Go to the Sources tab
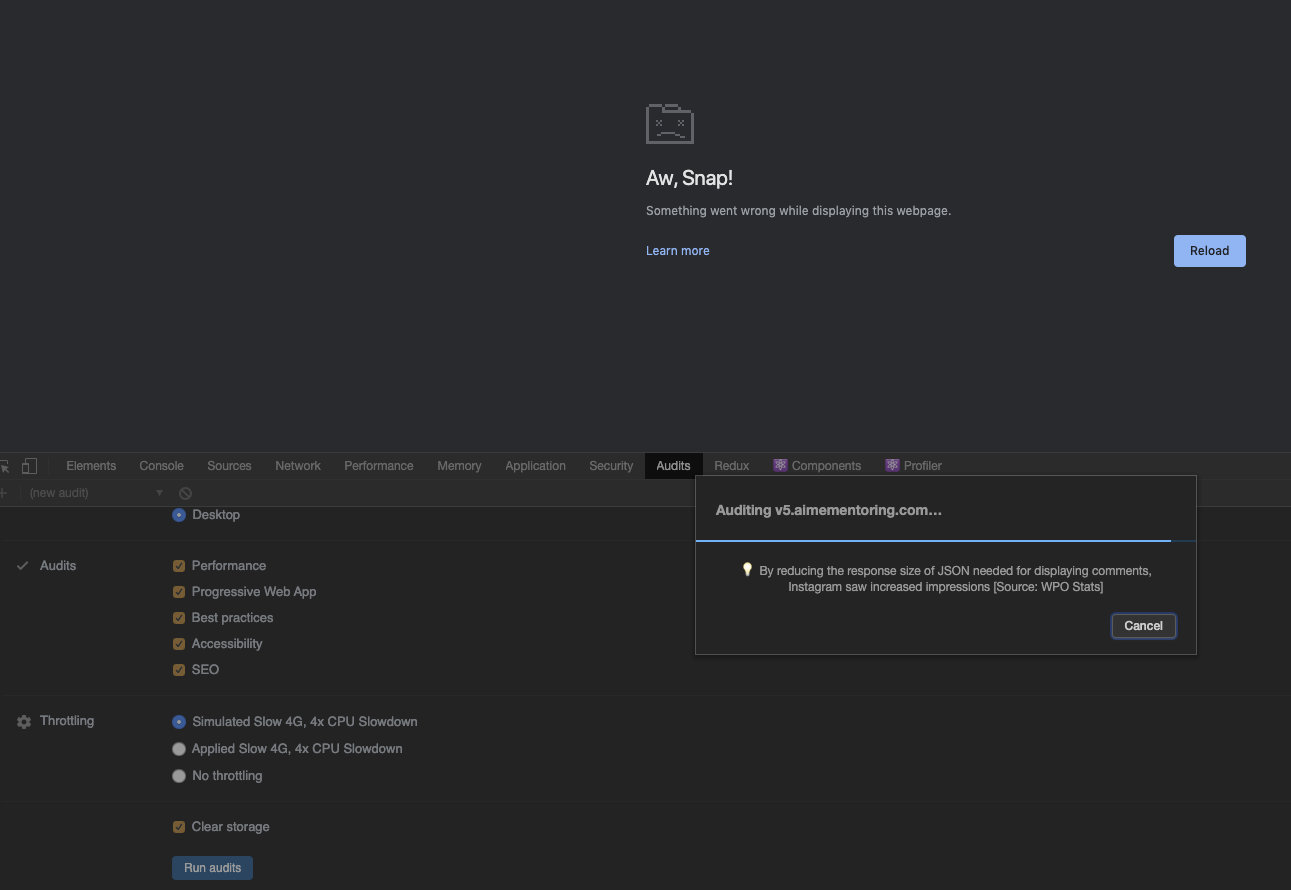 (229, 466)
